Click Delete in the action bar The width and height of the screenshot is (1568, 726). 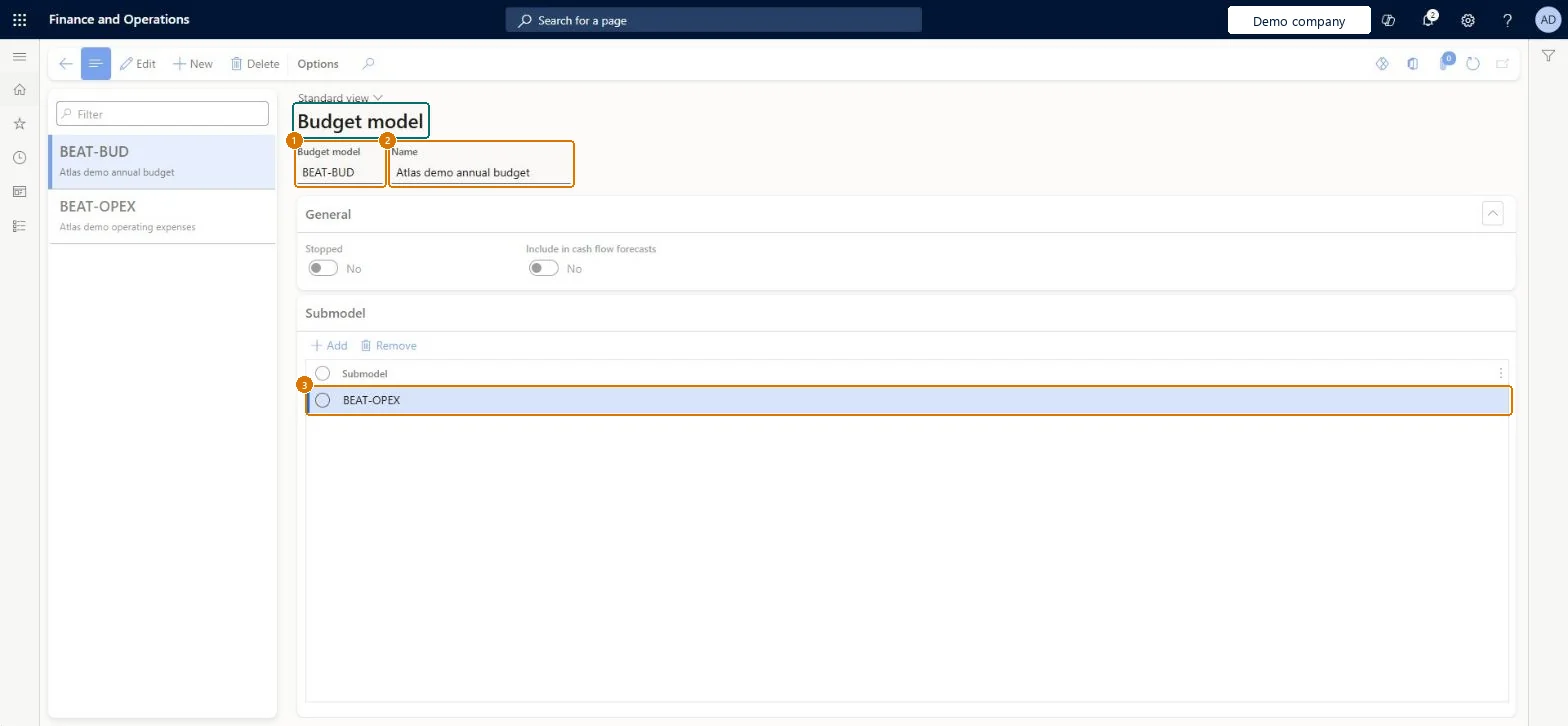(255, 64)
